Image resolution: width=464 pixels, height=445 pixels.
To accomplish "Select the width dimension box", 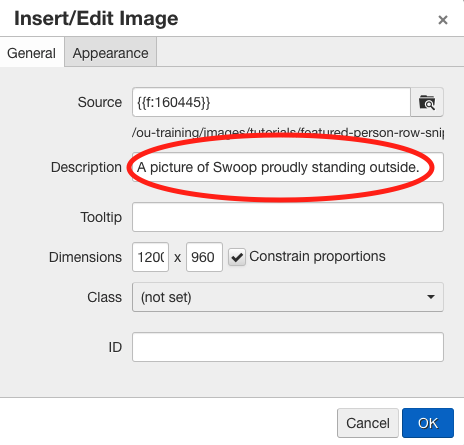I will tap(150, 257).
